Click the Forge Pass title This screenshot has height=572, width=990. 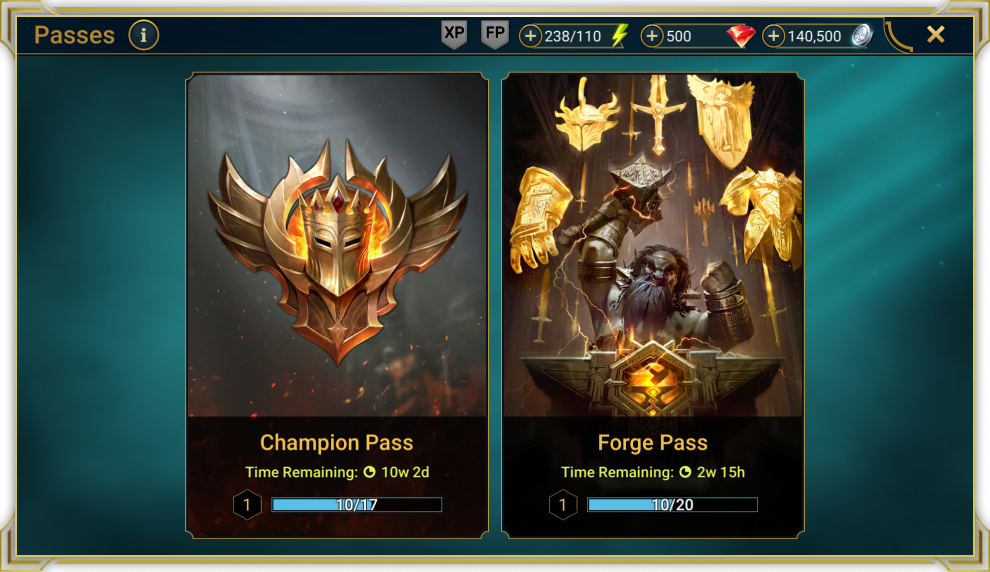[x=653, y=443]
